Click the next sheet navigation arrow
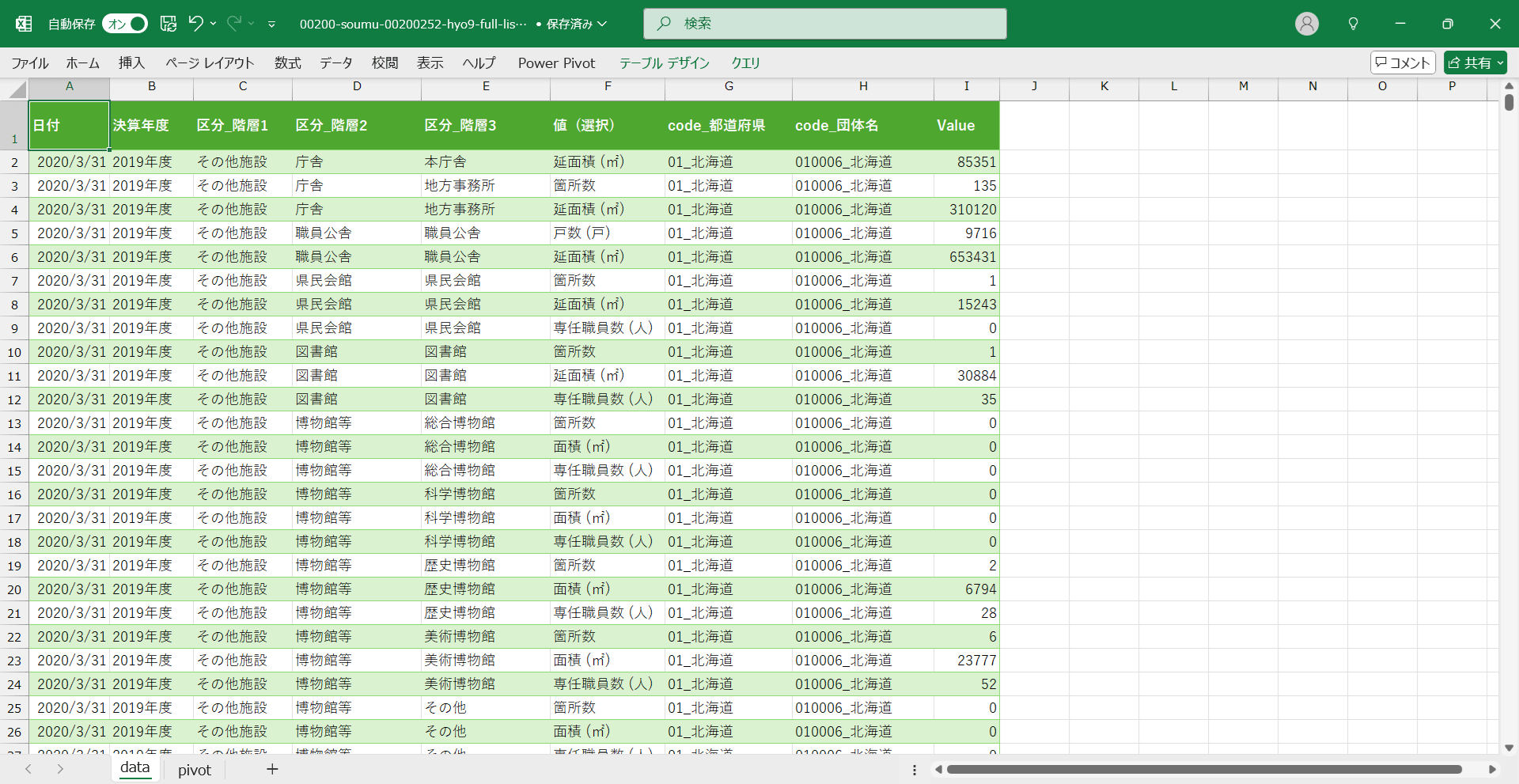Image resolution: width=1519 pixels, height=784 pixels. click(60, 769)
